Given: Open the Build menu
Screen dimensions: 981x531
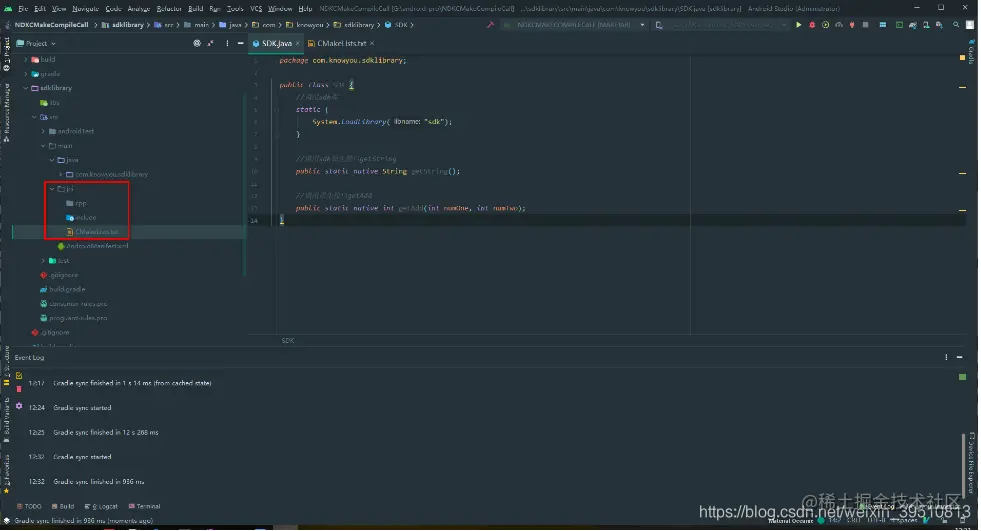Looking at the screenshot, I should coord(196,9).
